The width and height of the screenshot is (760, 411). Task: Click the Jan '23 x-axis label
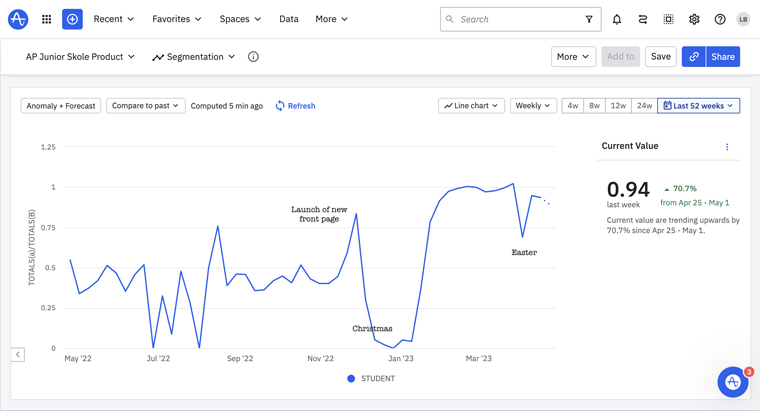(401, 359)
